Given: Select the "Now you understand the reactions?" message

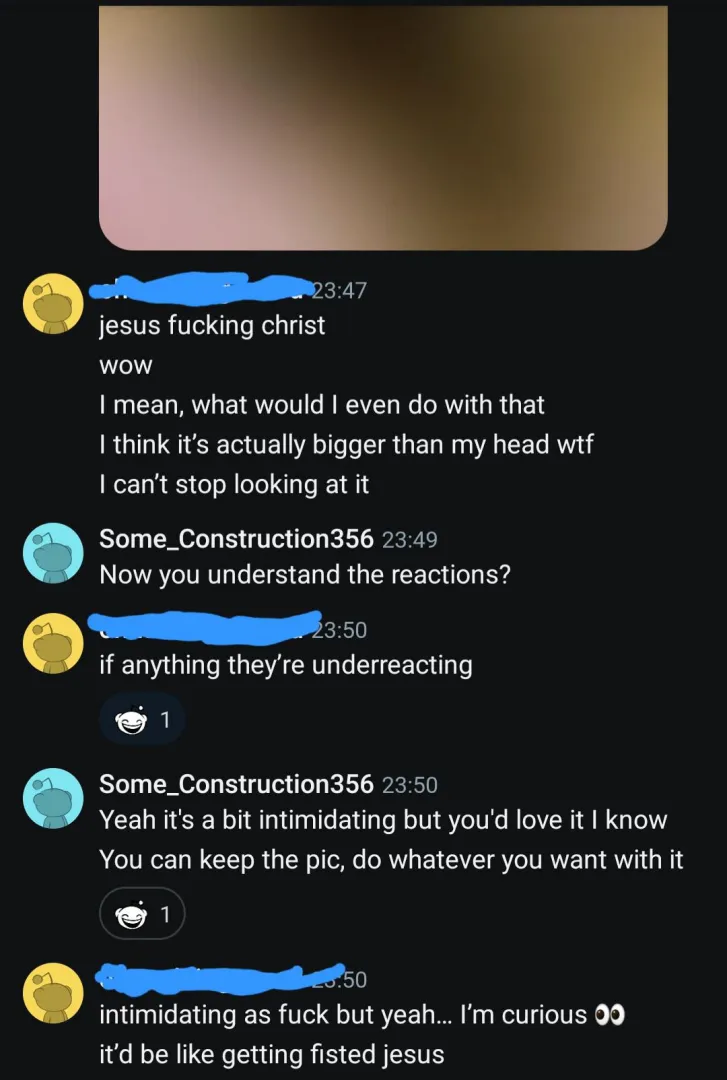Looking at the screenshot, I should point(304,576).
